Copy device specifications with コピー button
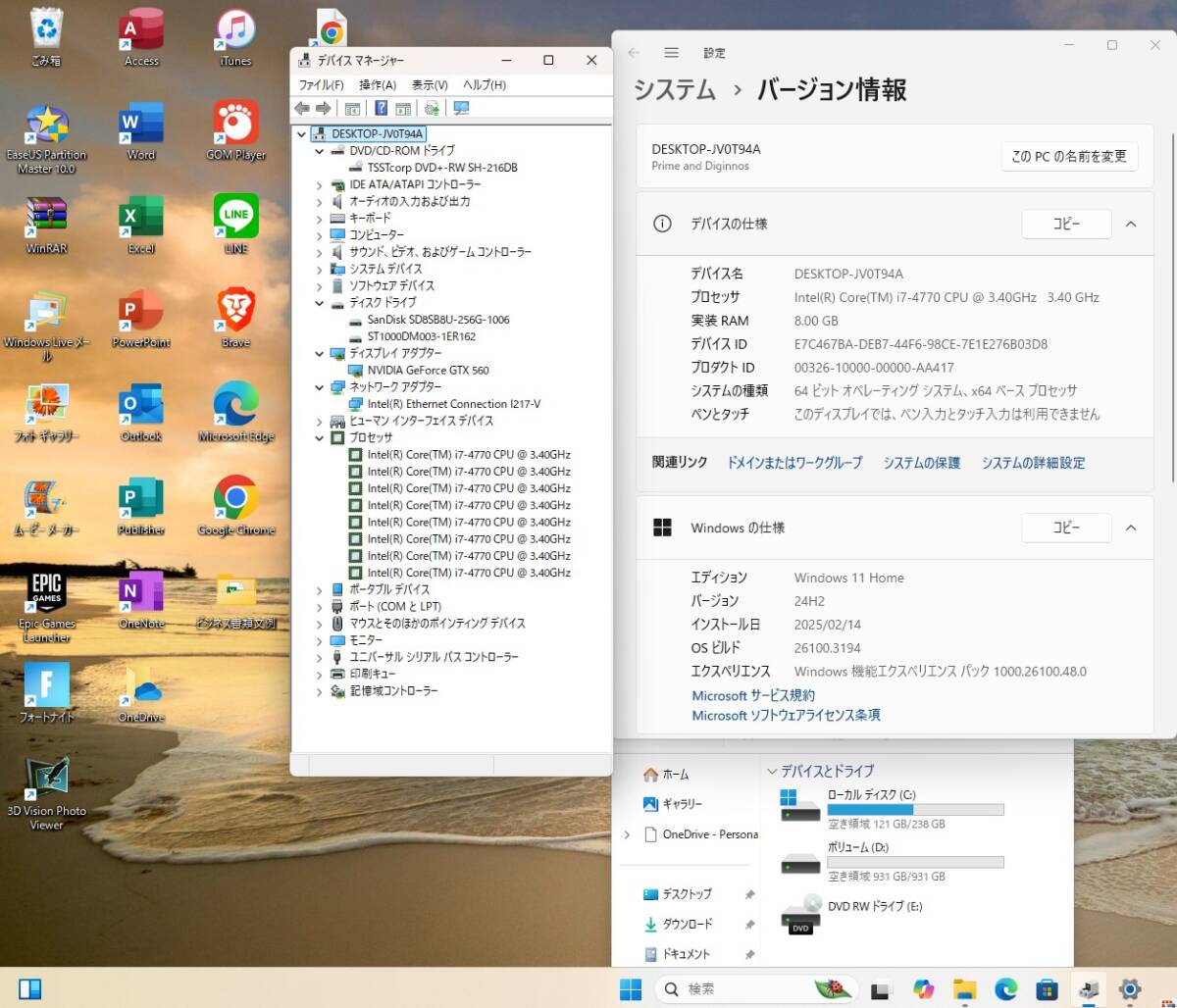The image size is (1177, 1008). click(1066, 224)
